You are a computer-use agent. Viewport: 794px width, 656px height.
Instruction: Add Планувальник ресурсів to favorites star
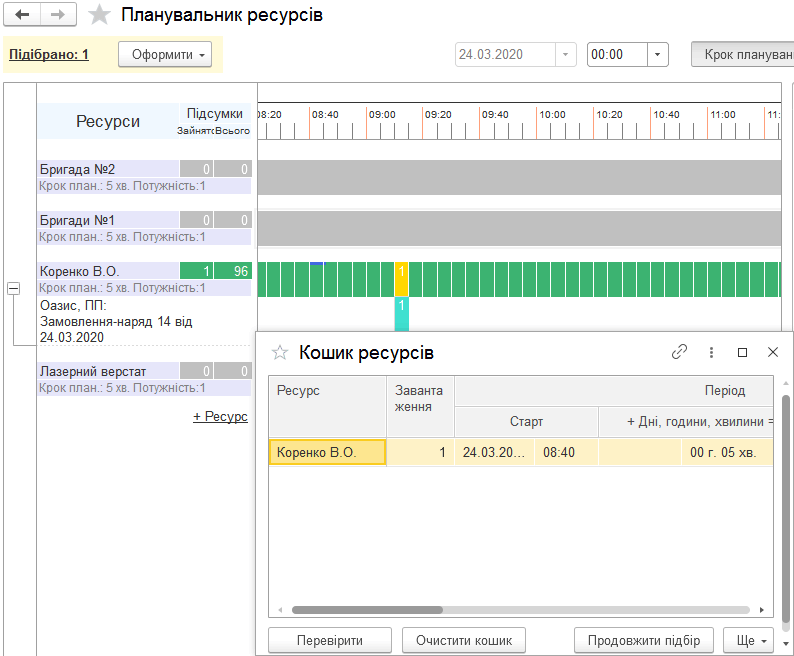click(x=99, y=15)
